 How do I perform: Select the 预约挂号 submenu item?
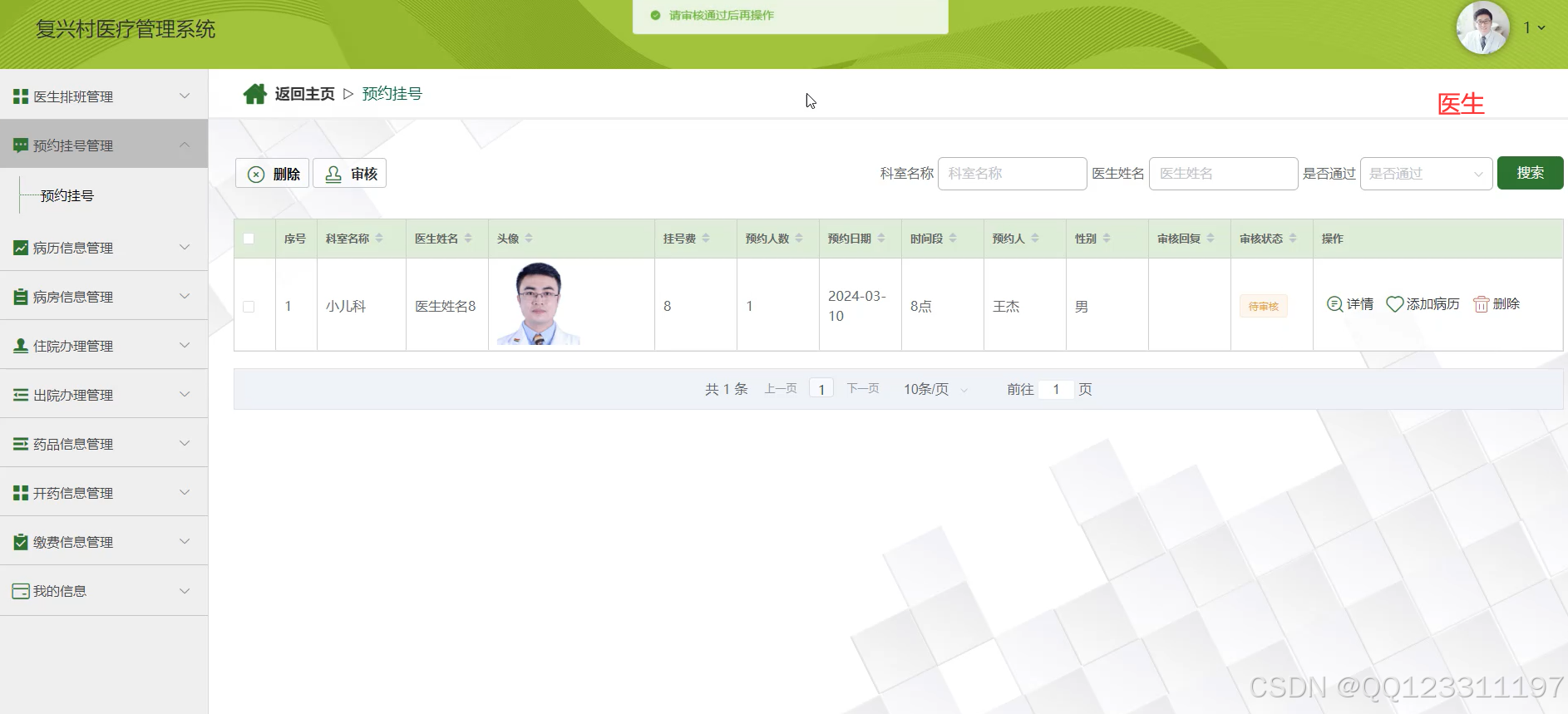click(x=67, y=195)
